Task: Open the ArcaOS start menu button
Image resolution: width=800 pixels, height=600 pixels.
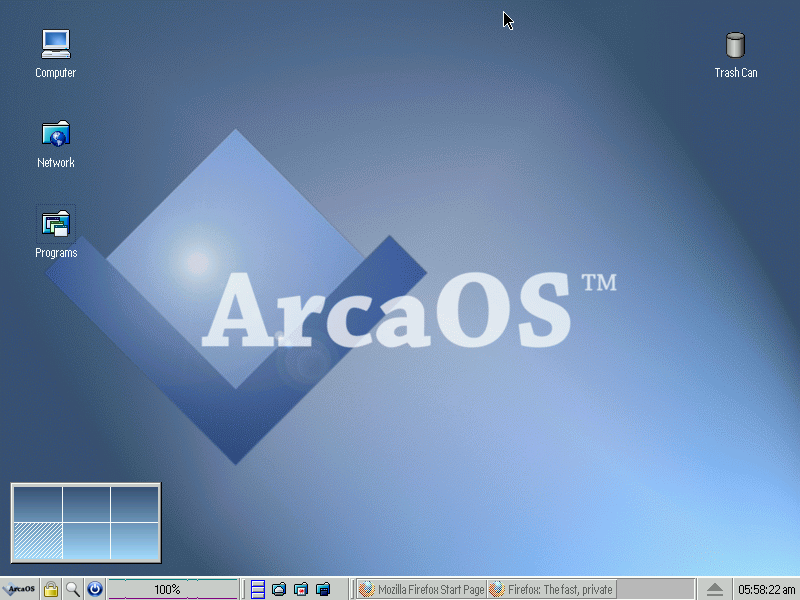Action: [x=19, y=589]
